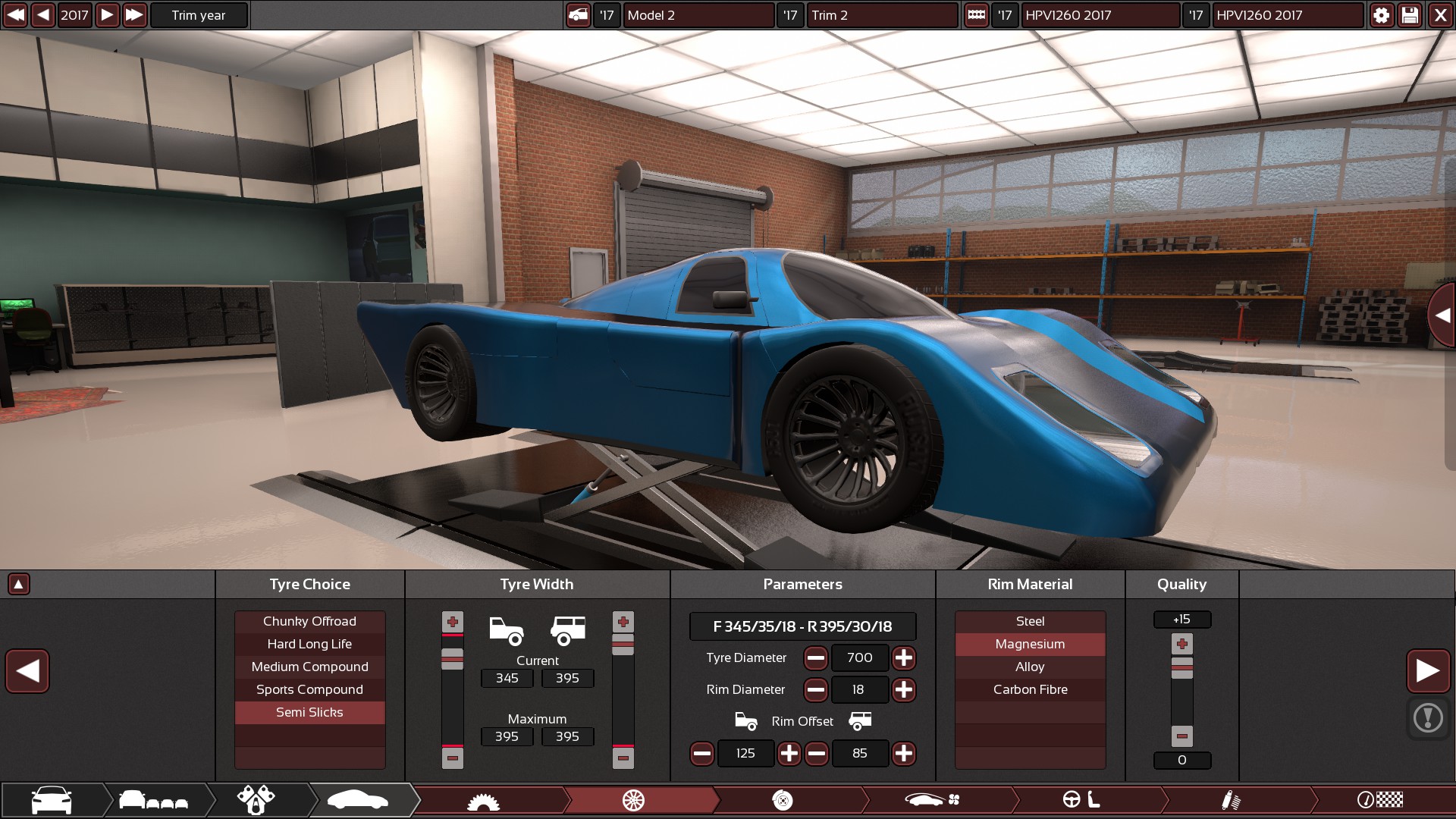The width and height of the screenshot is (1456, 819).
Task: Select Semi Slicks tyre choice
Action: [x=309, y=712]
